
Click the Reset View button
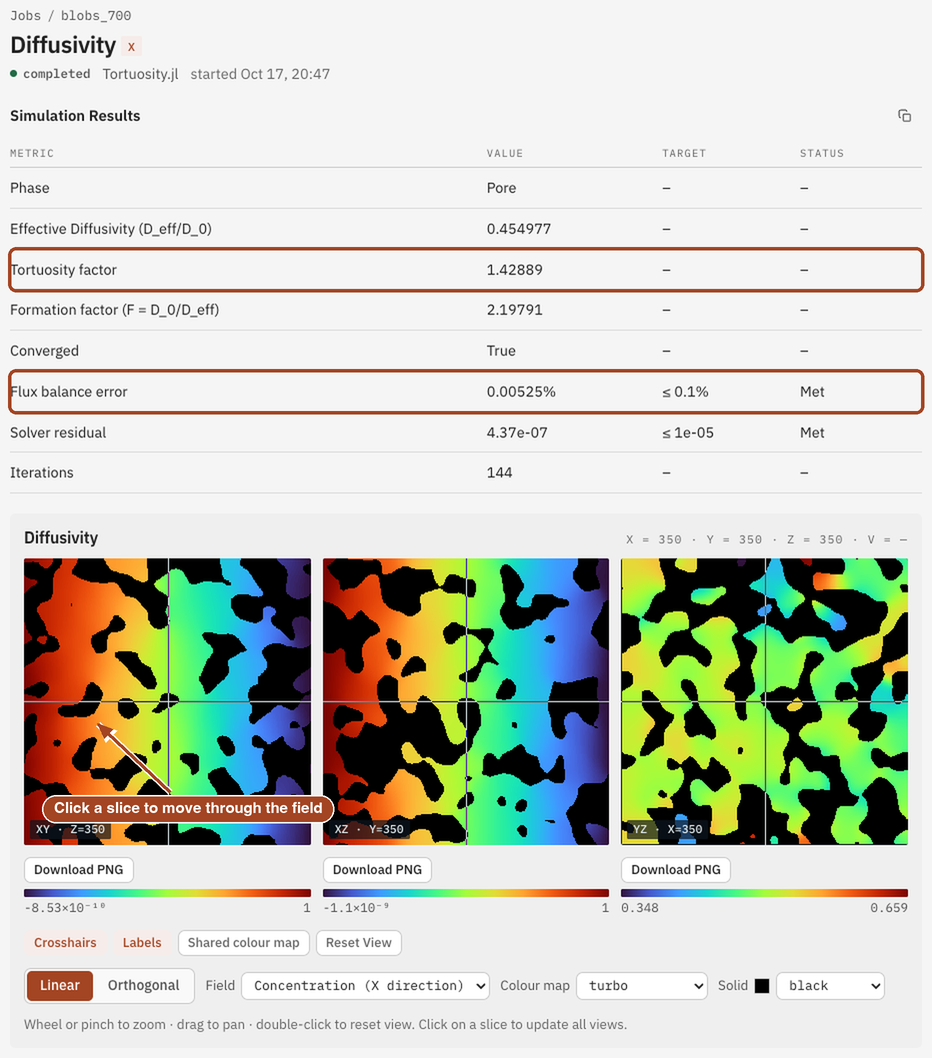pyautogui.click(x=358, y=943)
